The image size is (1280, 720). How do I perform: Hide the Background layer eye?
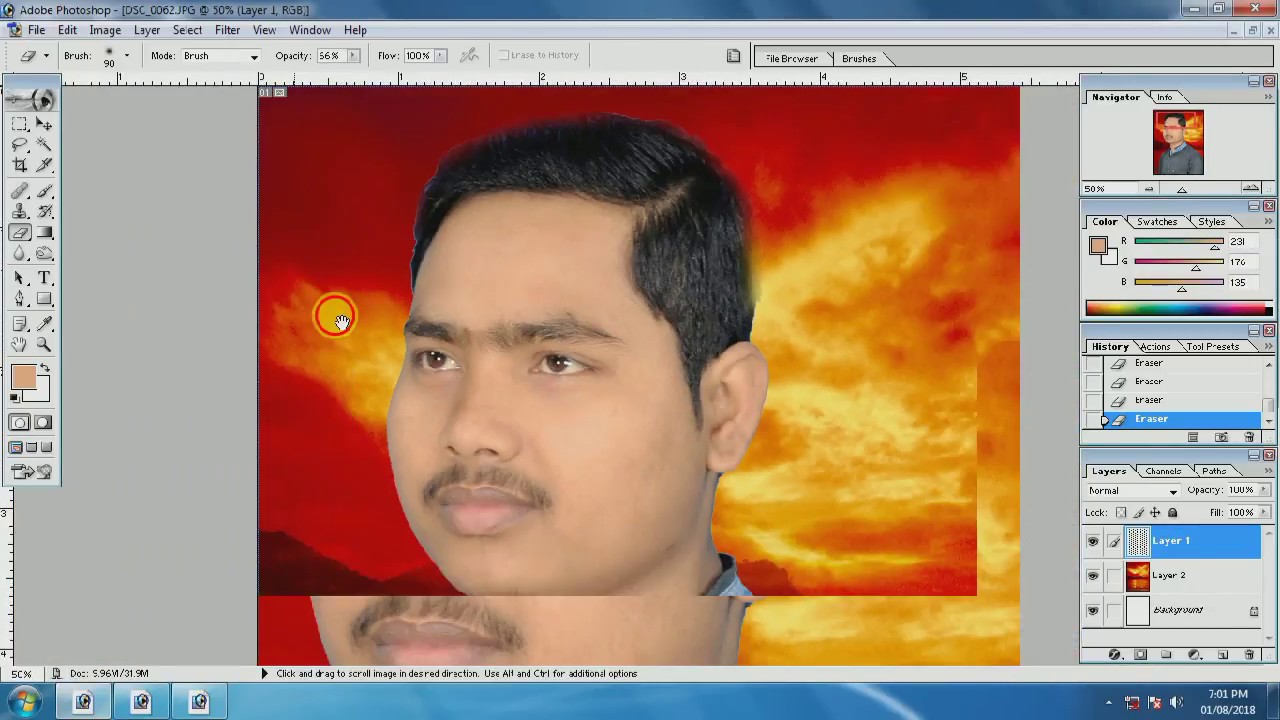tap(1092, 611)
